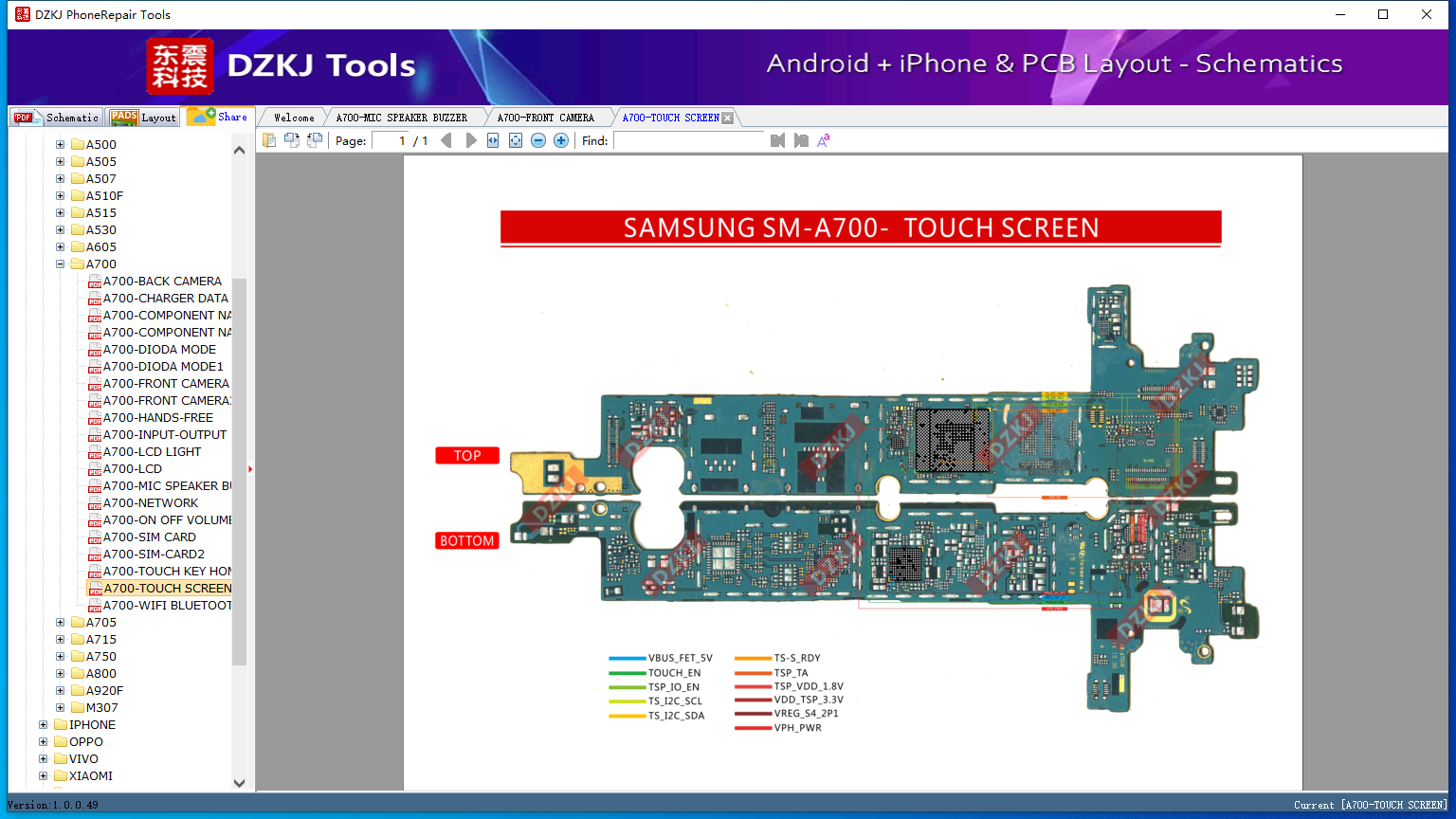The height and width of the screenshot is (819, 1456).
Task: Find previous match icon
Action: click(777, 140)
